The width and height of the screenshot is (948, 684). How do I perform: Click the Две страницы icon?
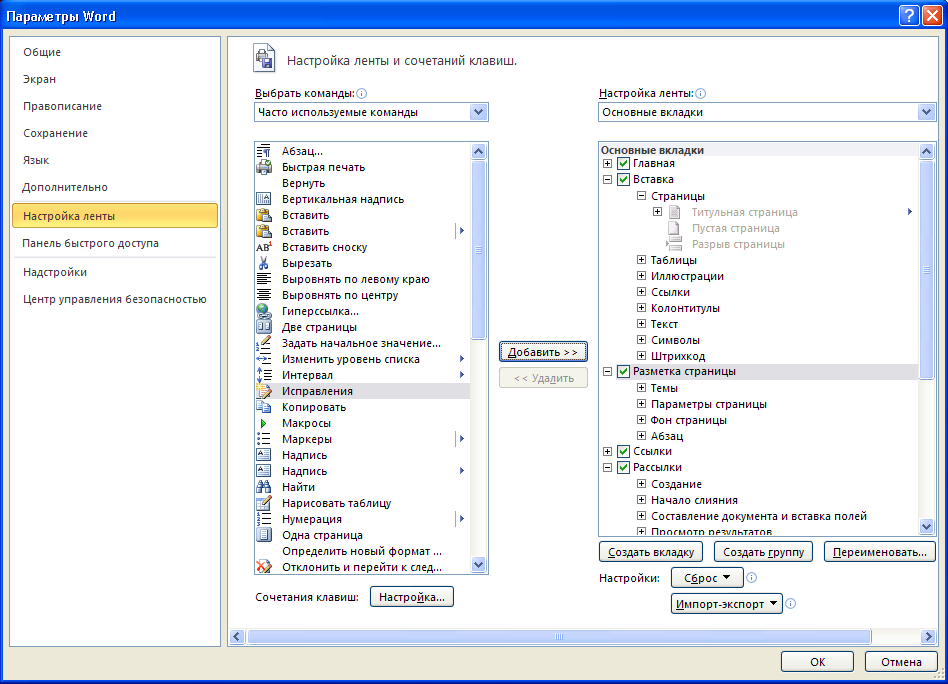coord(264,327)
